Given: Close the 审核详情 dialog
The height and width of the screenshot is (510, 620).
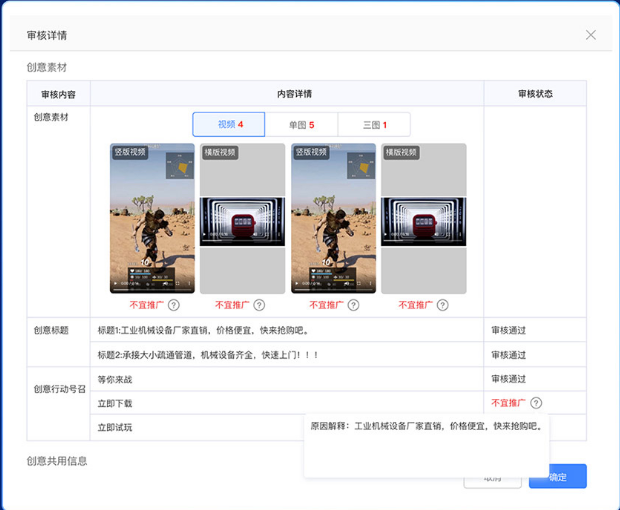Looking at the screenshot, I should coord(591,35).
